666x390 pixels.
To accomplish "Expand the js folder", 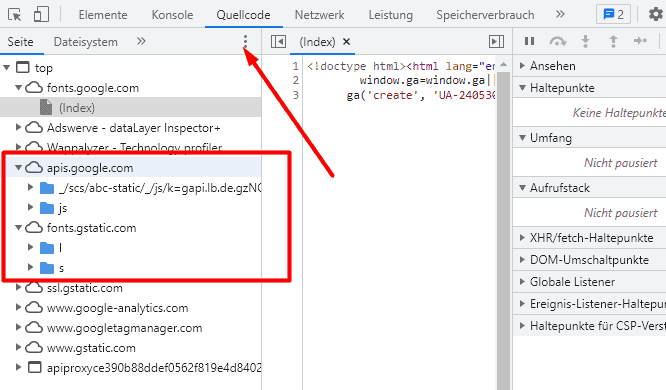I will (30, 207).
